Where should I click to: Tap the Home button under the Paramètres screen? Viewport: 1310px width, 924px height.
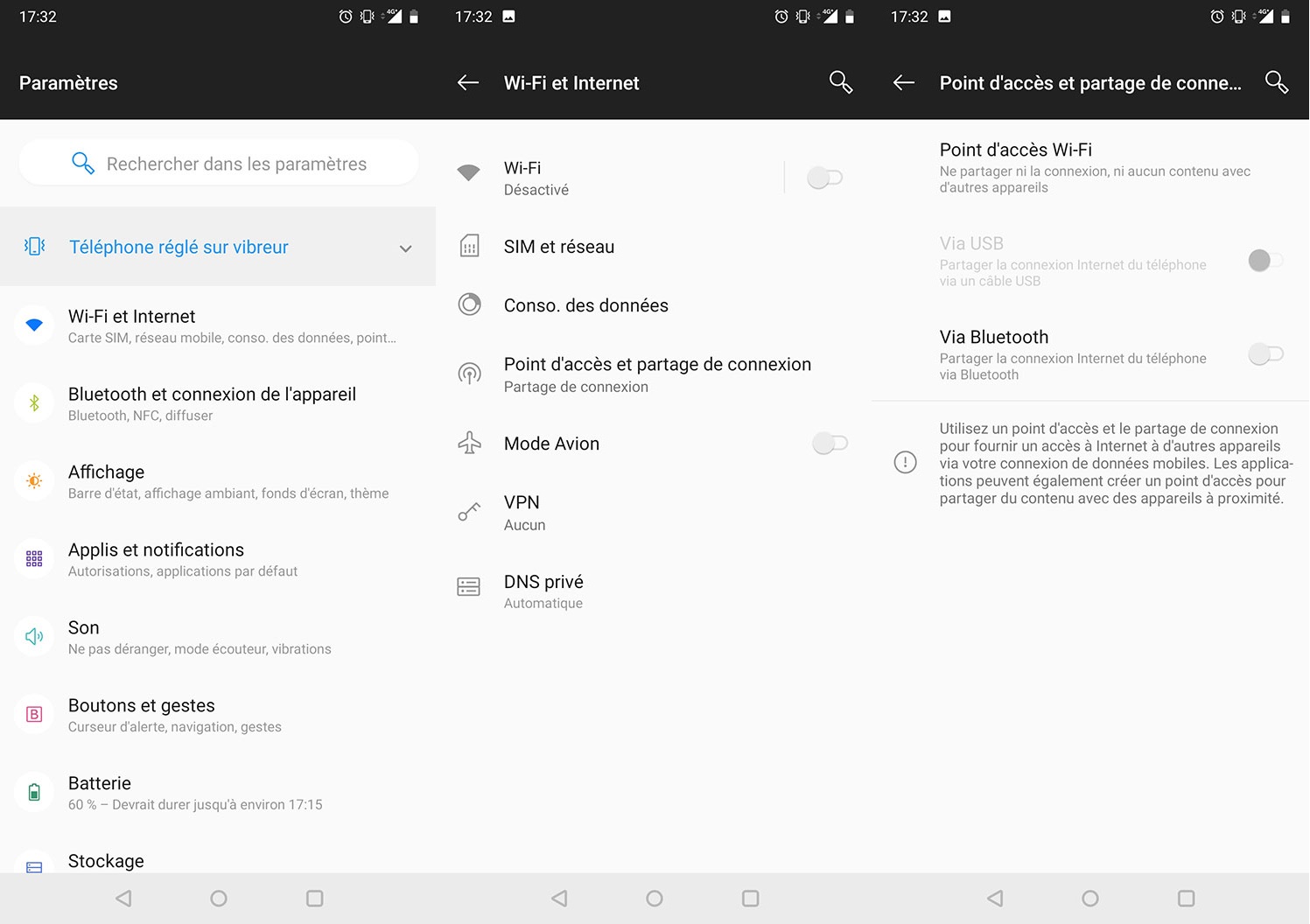(219, 899)
